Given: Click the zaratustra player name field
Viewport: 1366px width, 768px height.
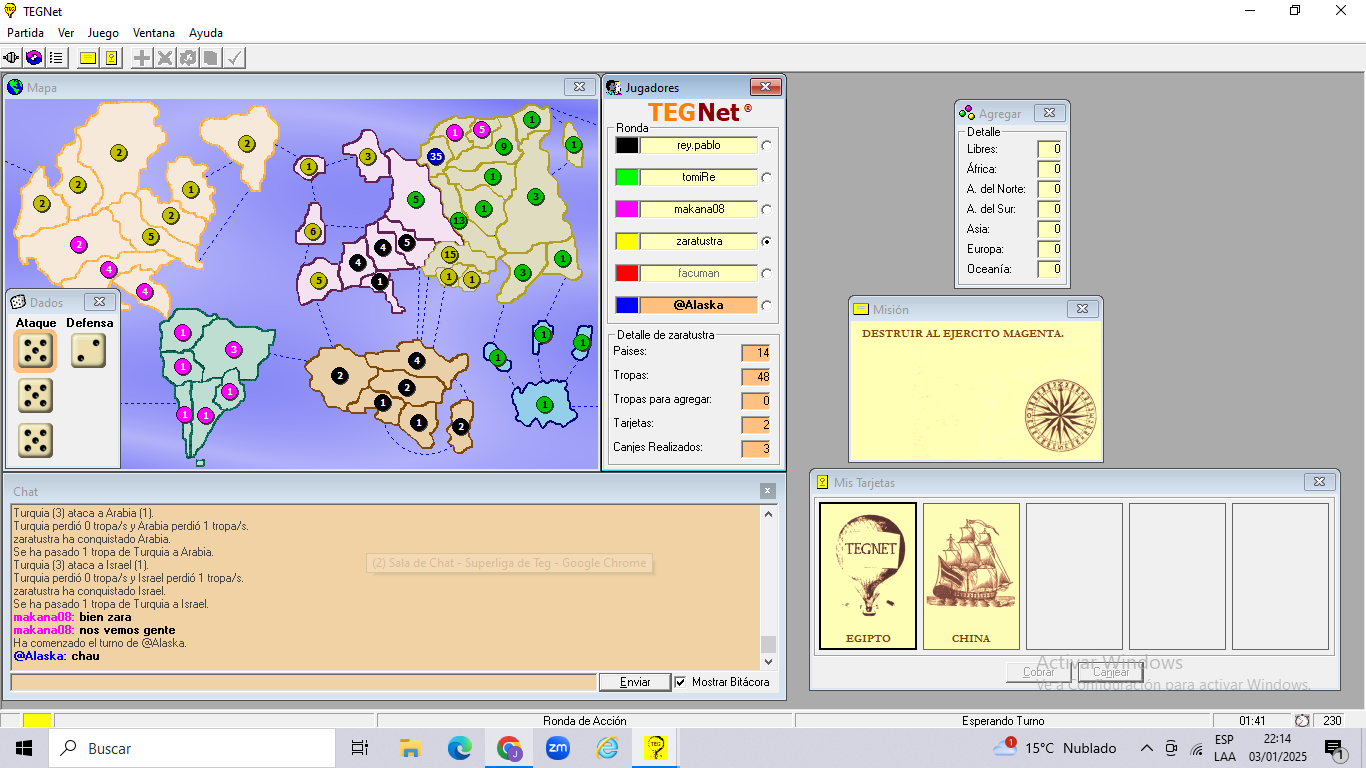Looking at the screenshot, I should click(x=699, y=241).
